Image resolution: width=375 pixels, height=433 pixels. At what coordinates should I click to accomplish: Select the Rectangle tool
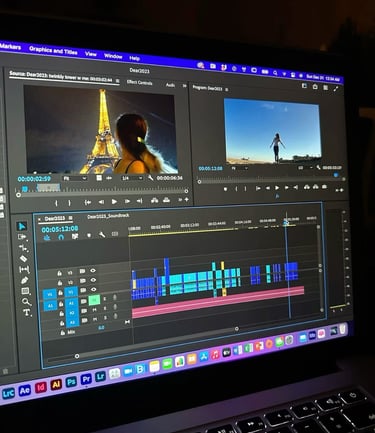pyautogui.click(x=25, y=291)
